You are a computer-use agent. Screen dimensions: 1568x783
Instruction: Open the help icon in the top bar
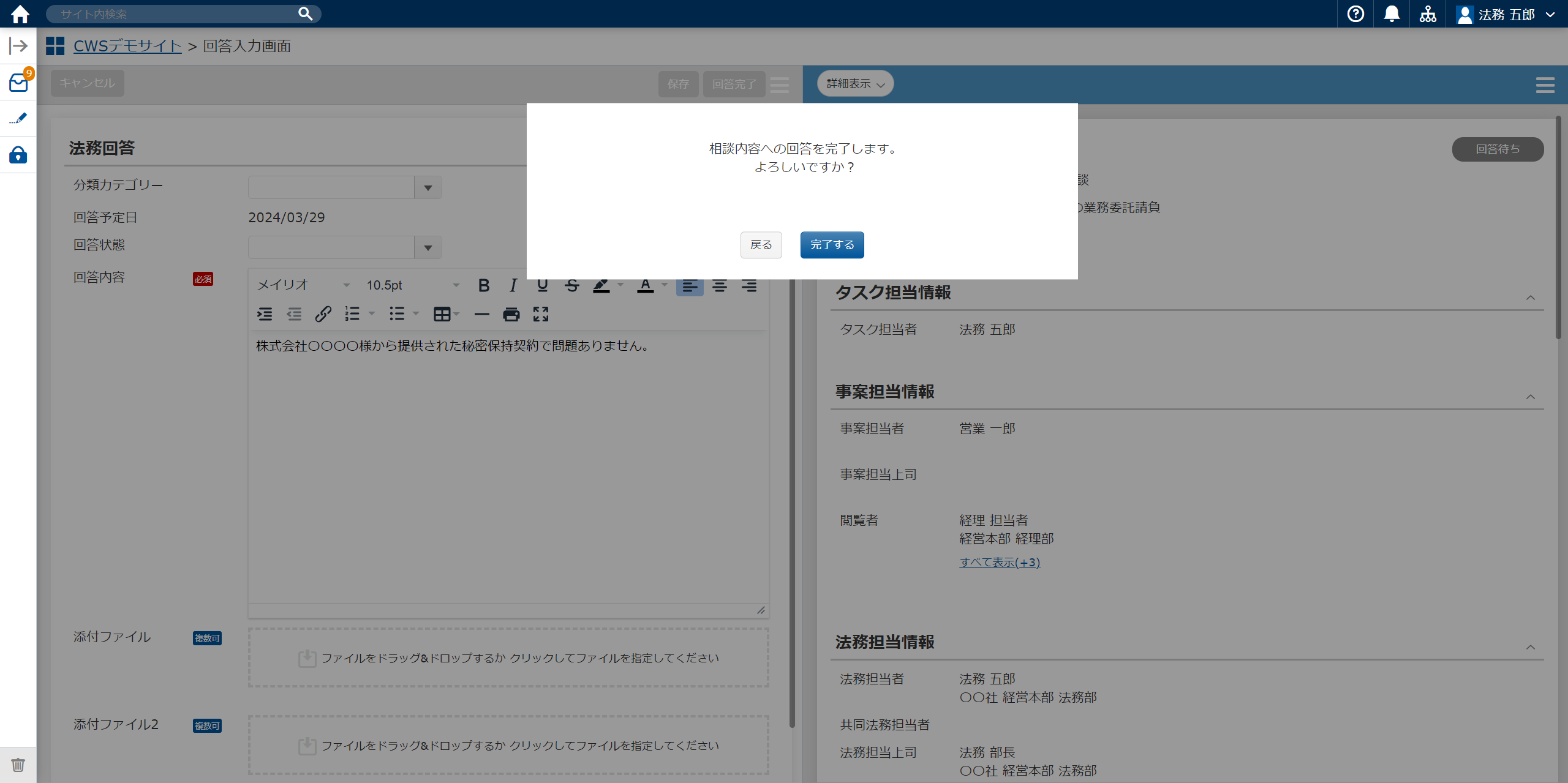(x=1355, y=13)
